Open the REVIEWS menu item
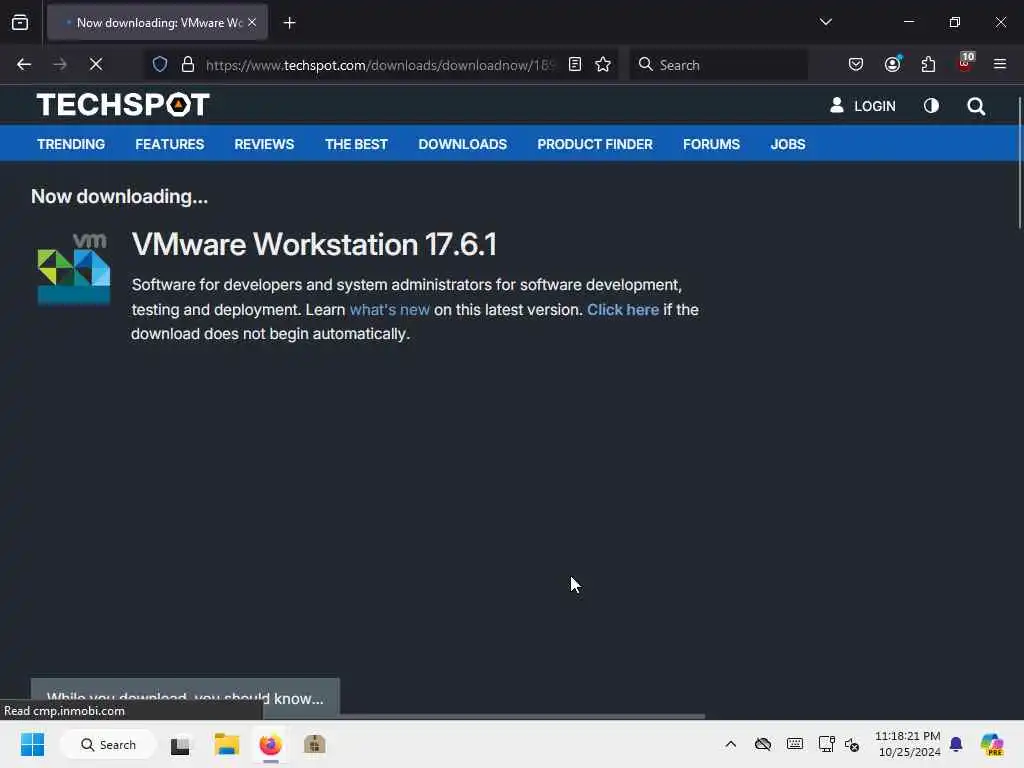 [264, 144]
